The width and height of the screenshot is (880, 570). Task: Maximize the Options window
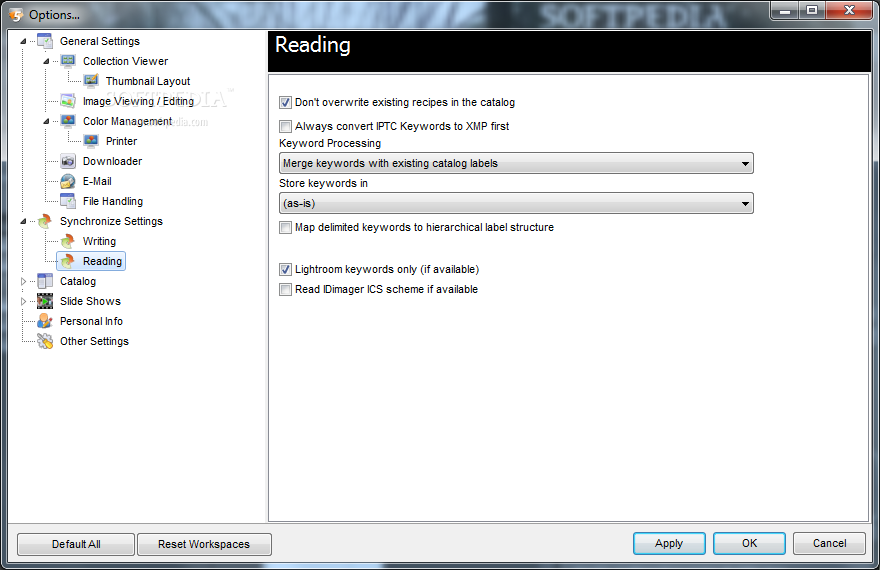[x=812, y=10]
